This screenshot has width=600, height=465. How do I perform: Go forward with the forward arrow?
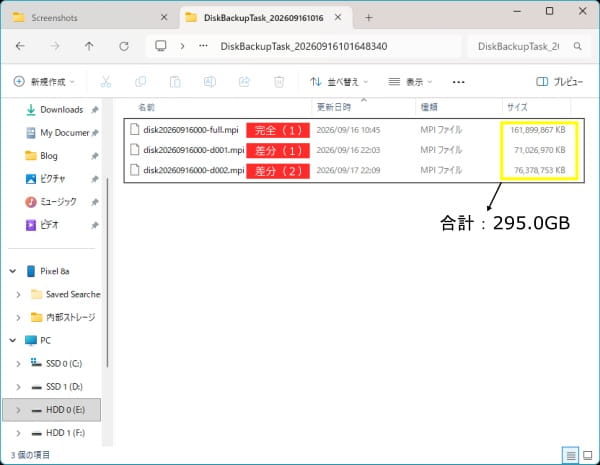click(55, 46)
